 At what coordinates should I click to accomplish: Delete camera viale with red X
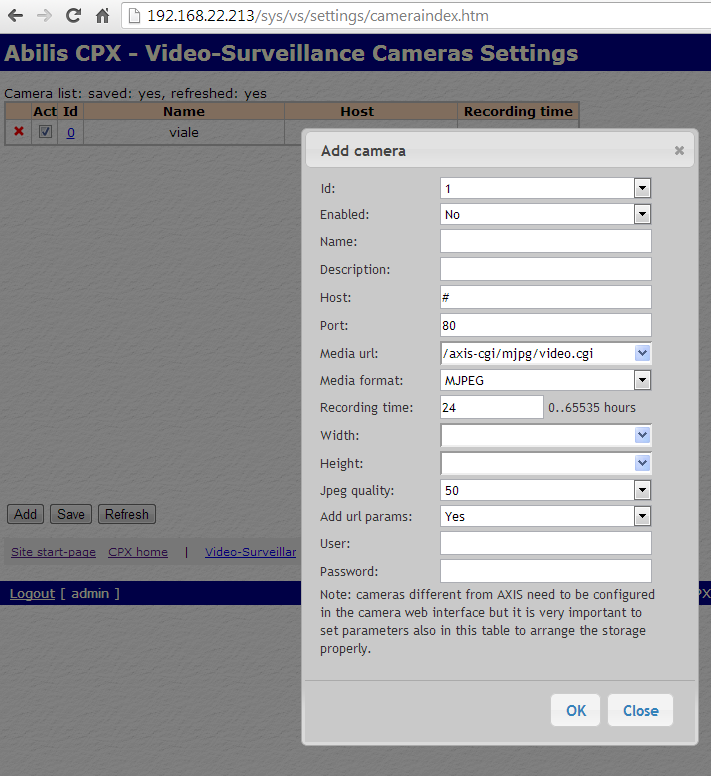(19, 131)
